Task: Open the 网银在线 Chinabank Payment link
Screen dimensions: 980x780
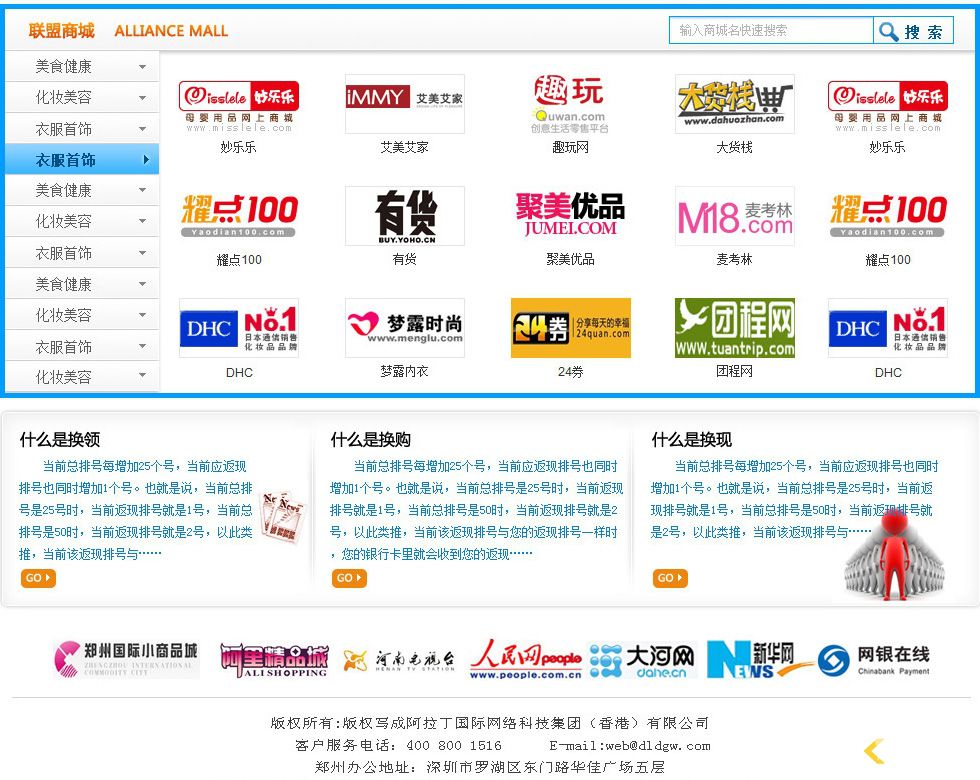Action: pyautogui.click(x=874, y=660)
